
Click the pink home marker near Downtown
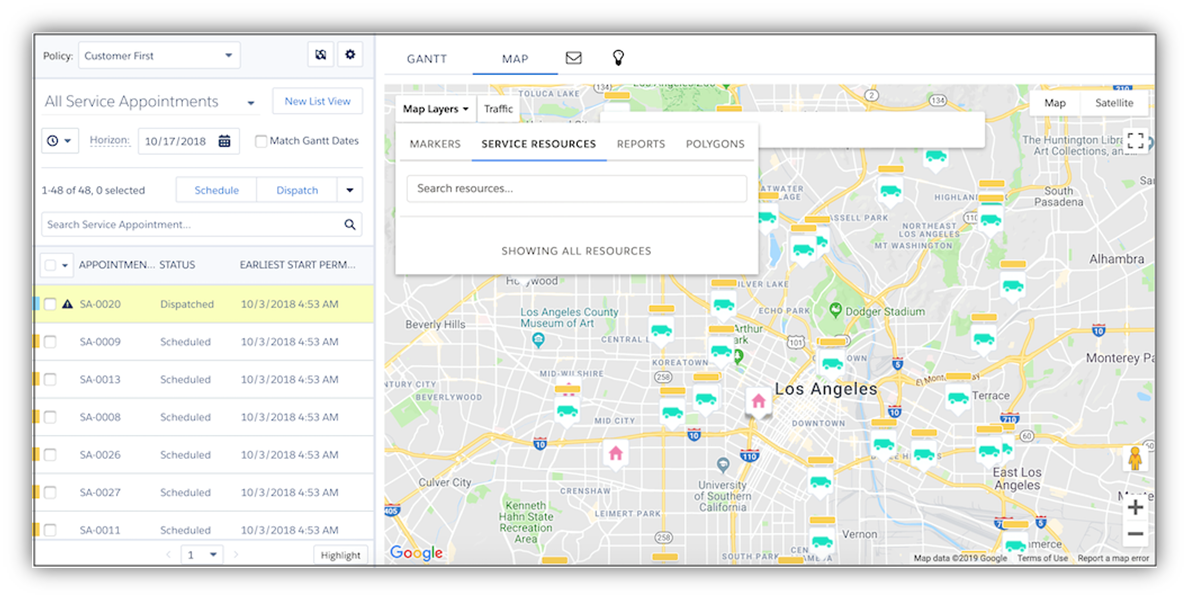click(758, 401)
